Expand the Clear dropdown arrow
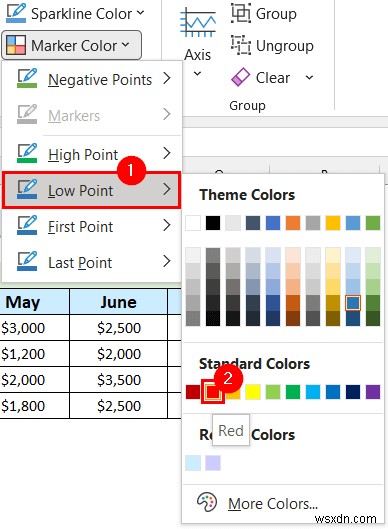 tap(309, 78)
